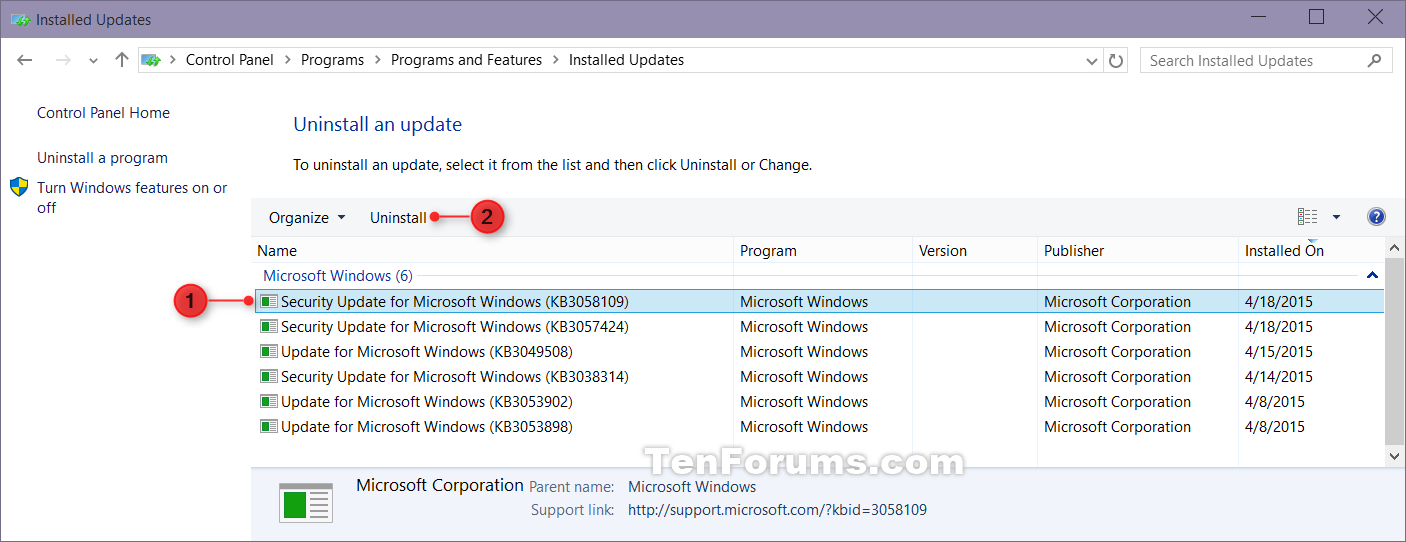Image resolution: width=1406 pixels, height=542 pixels.
Task: Click Microsoft Windows program cell for KB3053898
Action: point(804,426)
